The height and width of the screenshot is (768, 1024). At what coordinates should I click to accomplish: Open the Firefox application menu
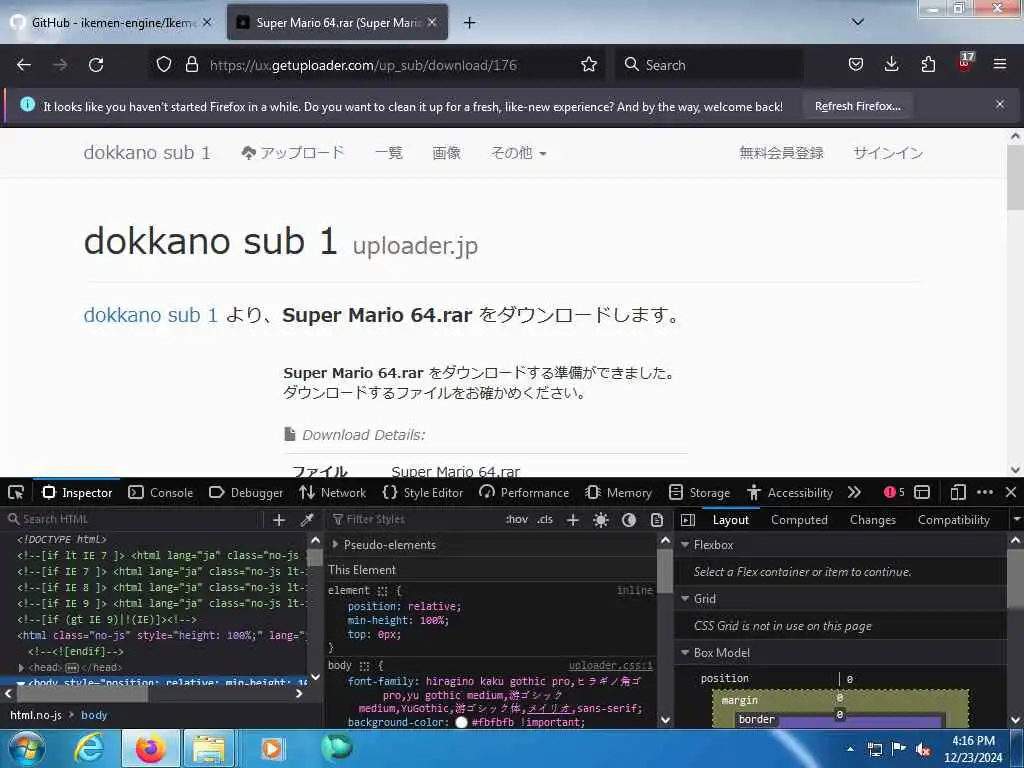1000,65
